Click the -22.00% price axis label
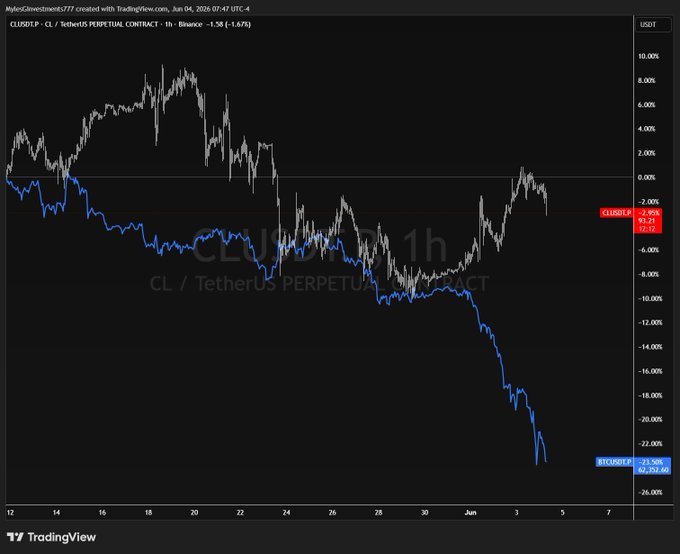 pyautogui.click(x=650, y=444)
